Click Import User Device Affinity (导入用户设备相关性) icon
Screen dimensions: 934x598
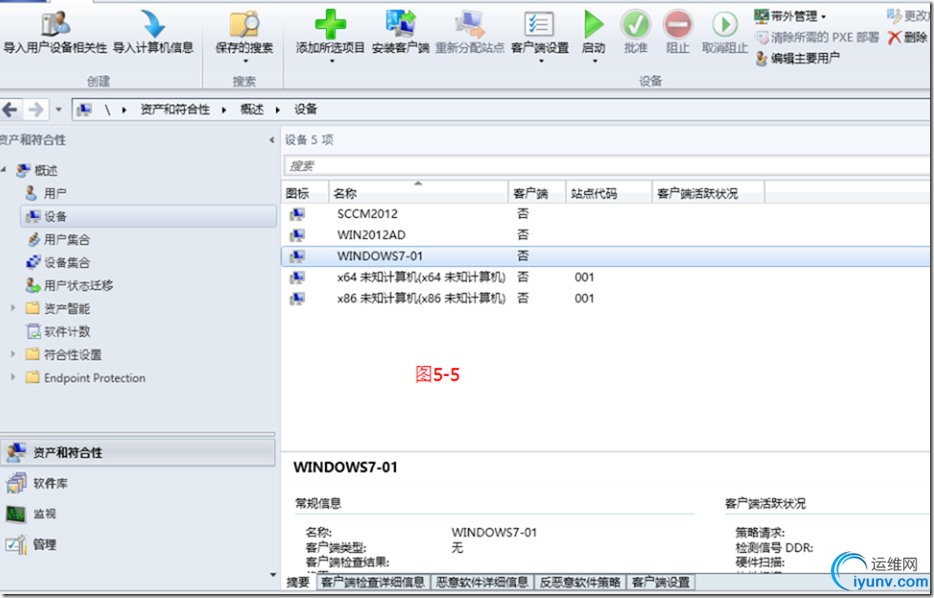[55, 24]
